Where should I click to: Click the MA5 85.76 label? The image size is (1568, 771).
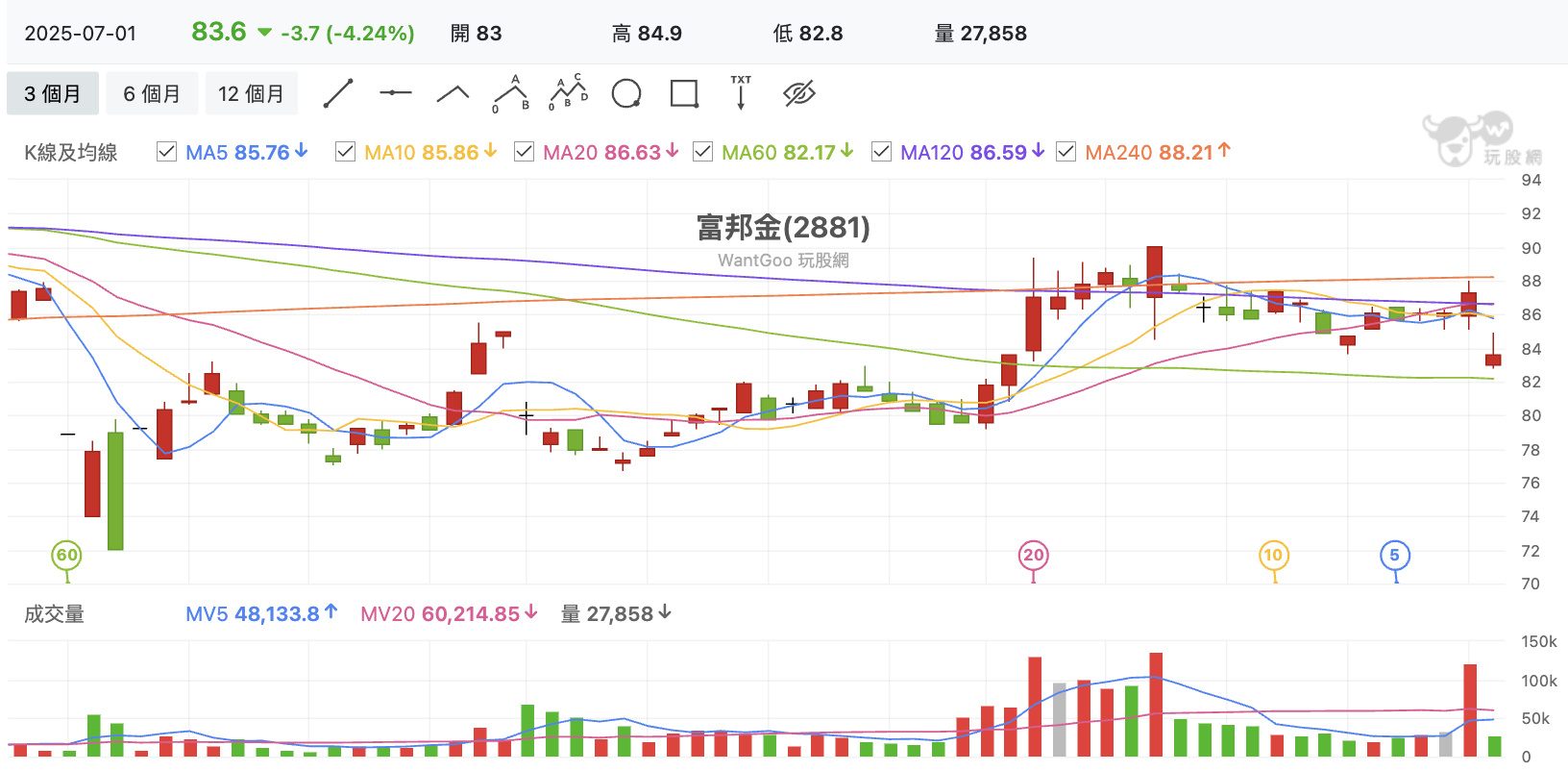pos(247,152)
